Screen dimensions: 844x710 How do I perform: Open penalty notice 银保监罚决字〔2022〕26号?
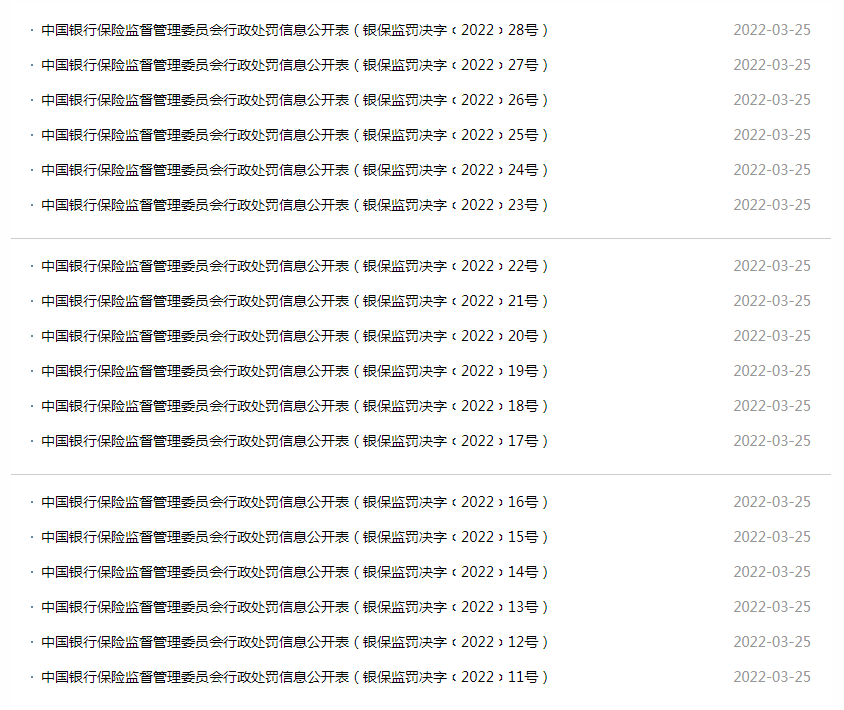(294, 100)
